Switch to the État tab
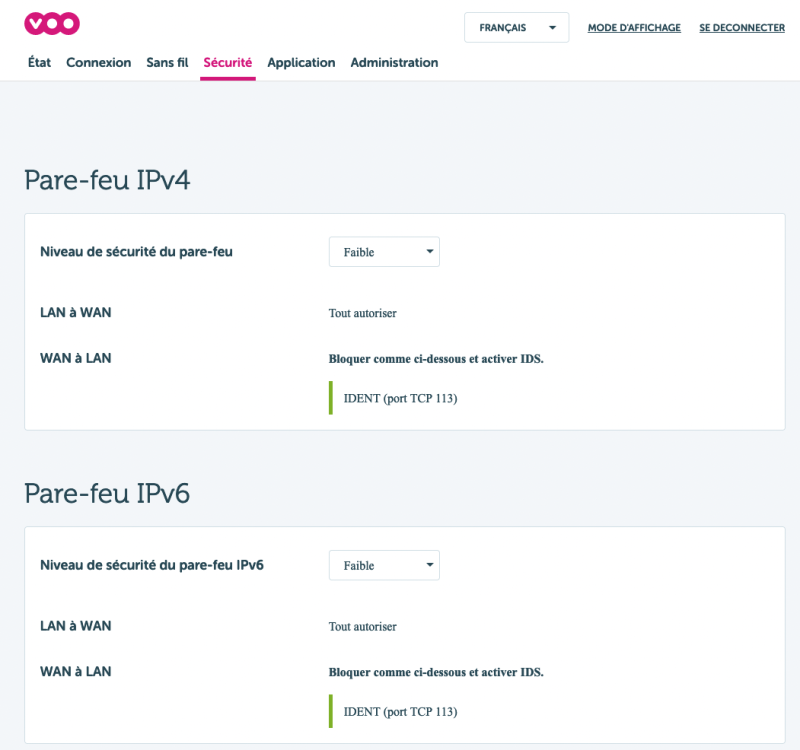This screenshot has height=750, width=800. [x=39, y=62]
